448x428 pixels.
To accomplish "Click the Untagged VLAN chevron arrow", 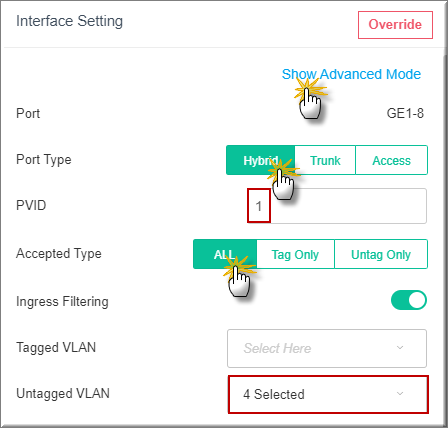I will 400,394.
